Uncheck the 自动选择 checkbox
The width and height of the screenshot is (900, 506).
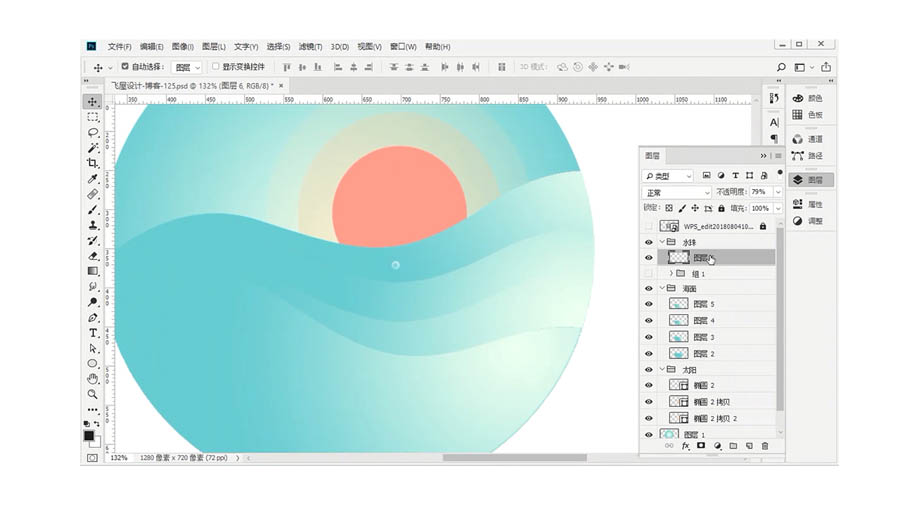coord(124,67)
